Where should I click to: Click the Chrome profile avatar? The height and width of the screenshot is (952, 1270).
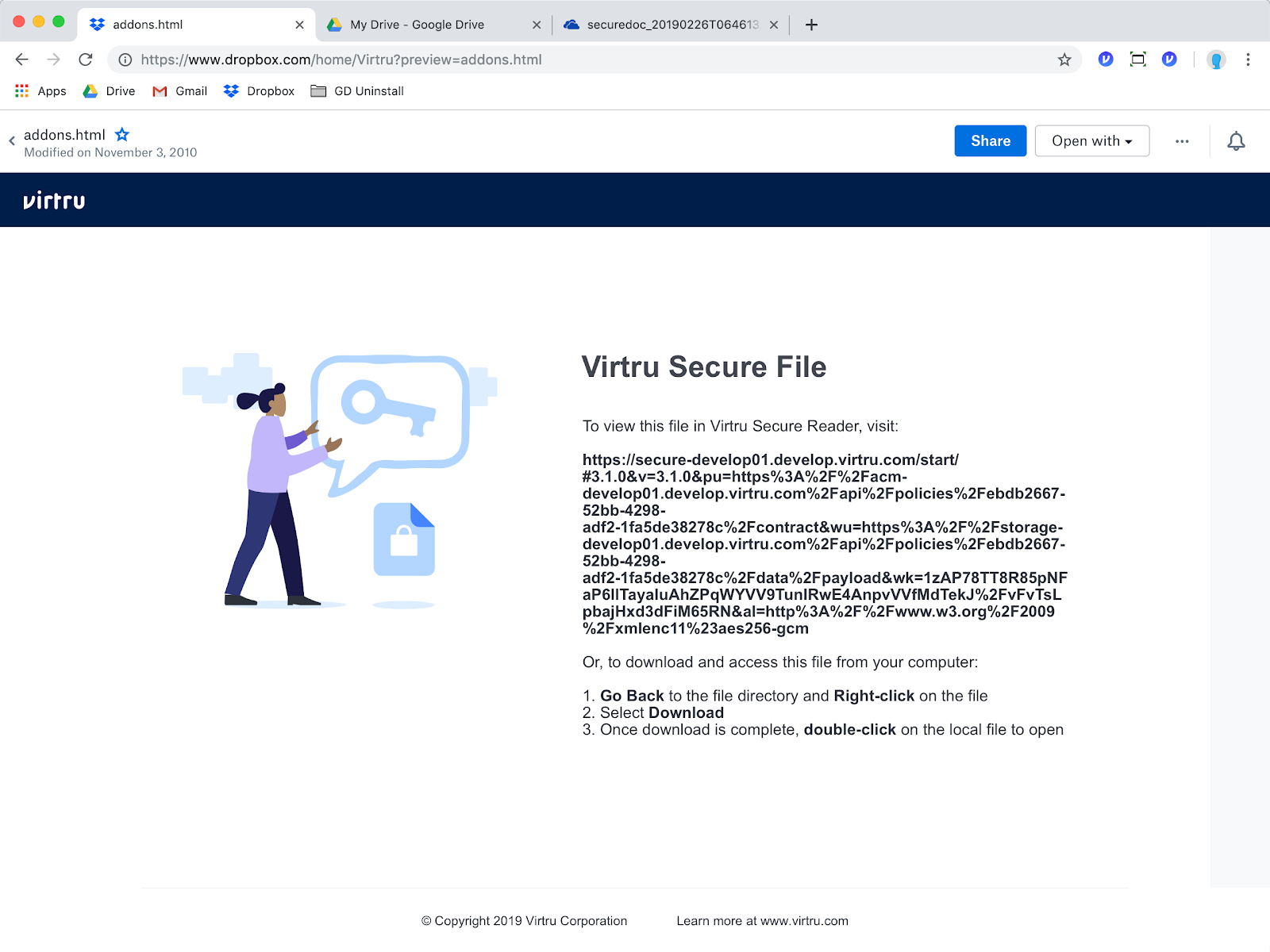[x=1216, y=59]
